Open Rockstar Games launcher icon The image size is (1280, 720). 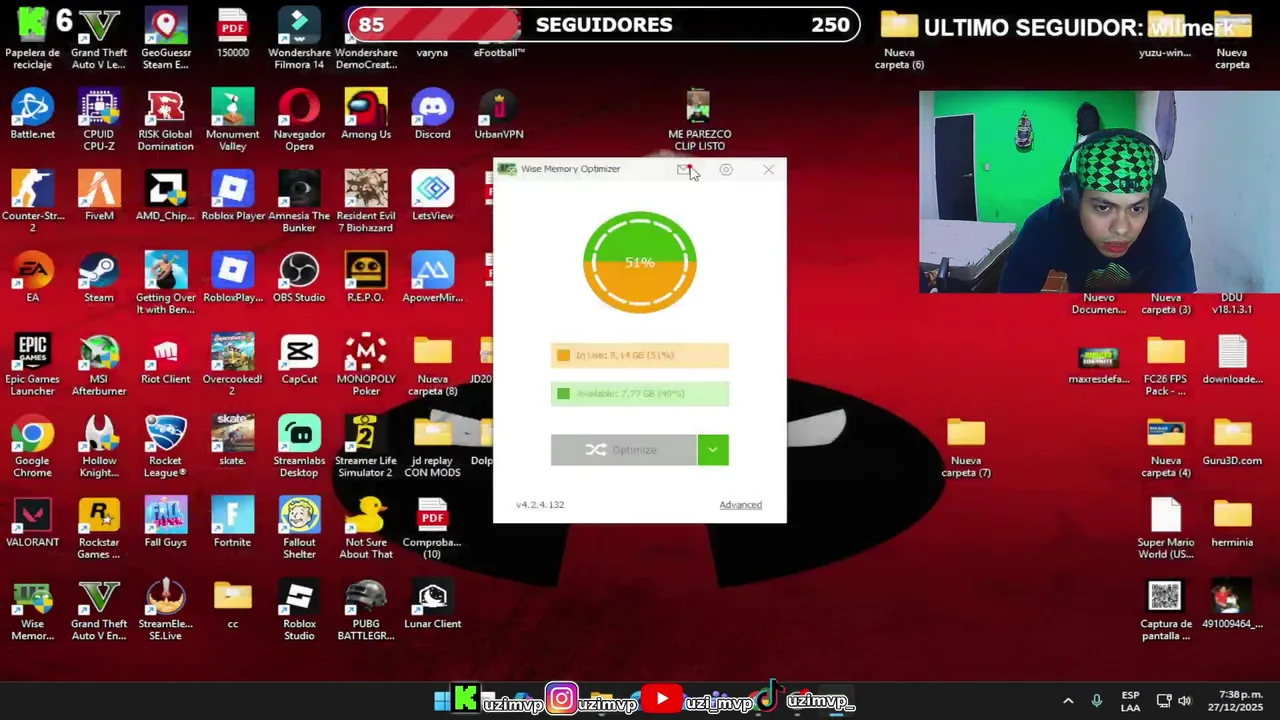[99, 529]
